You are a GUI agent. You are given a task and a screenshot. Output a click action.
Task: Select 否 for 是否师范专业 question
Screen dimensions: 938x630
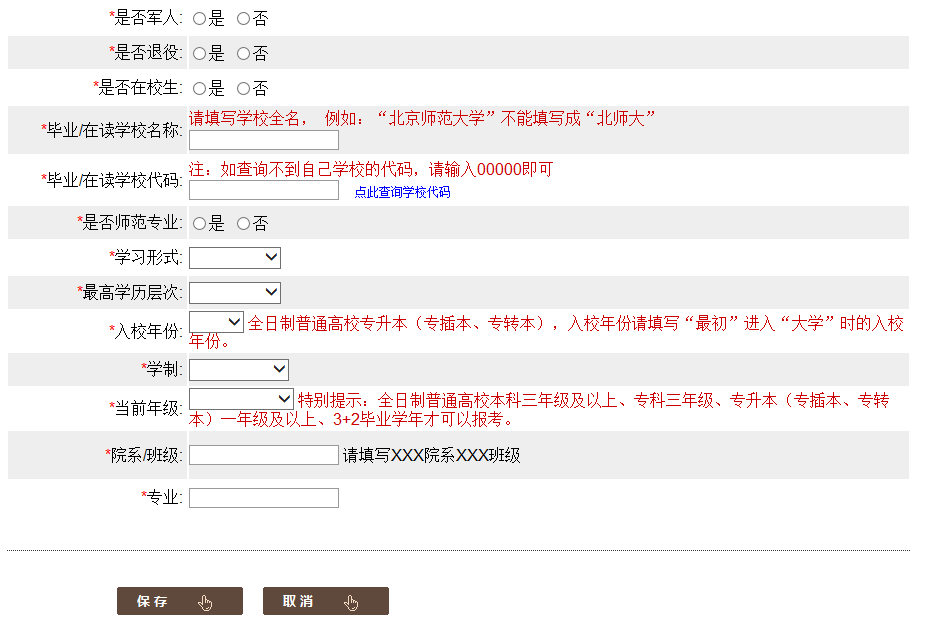coord(245,223)
